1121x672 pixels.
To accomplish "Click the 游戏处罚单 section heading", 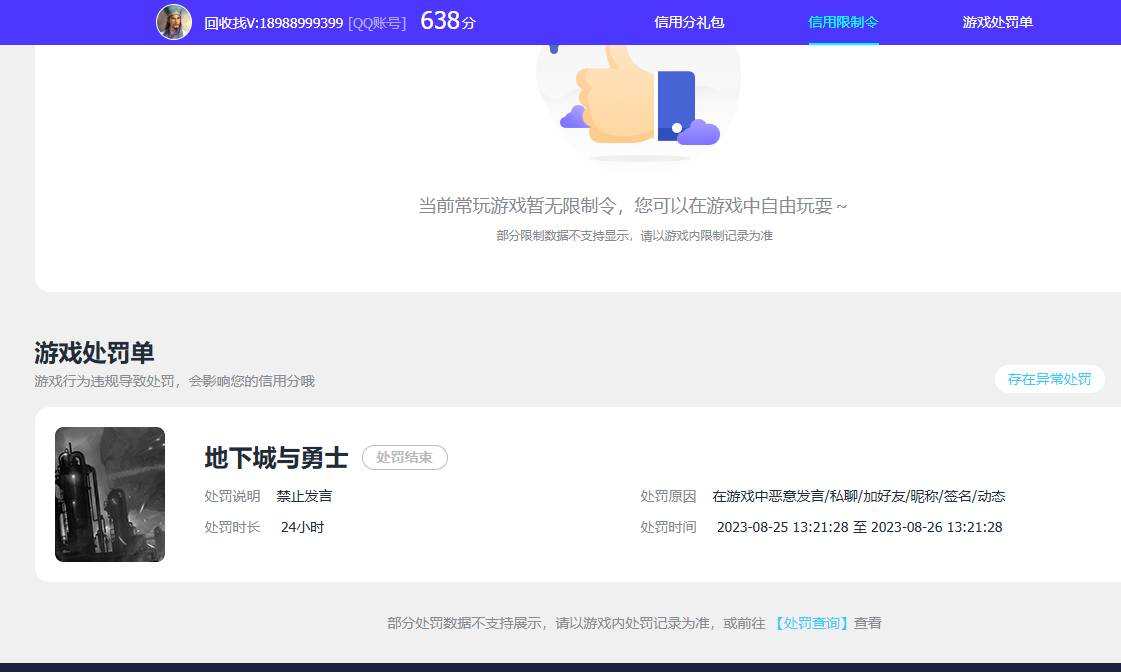I will click(x=94, y=352).
